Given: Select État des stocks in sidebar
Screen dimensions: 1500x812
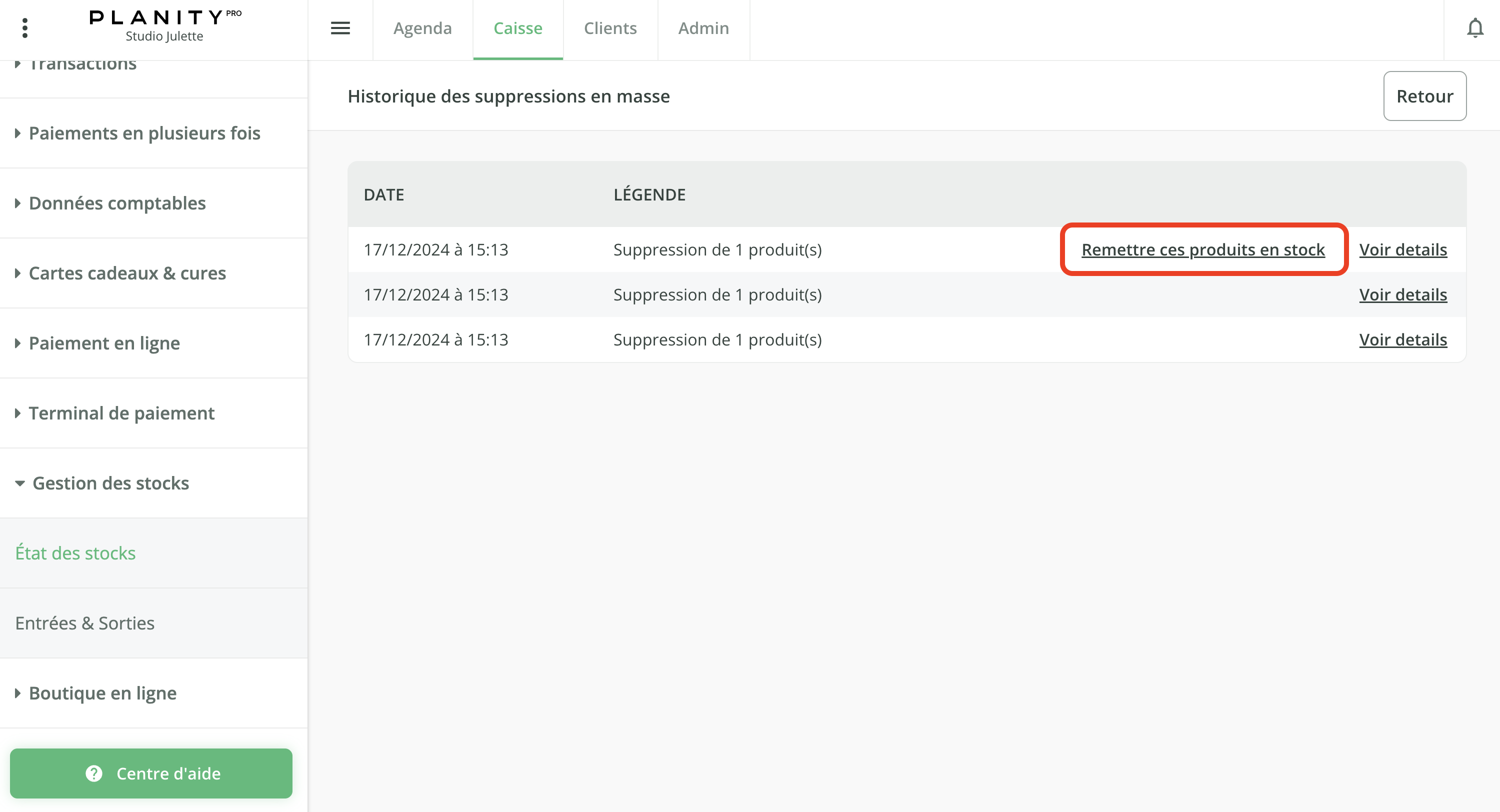Looking at the screenshot, I should (x=75, y=553).
